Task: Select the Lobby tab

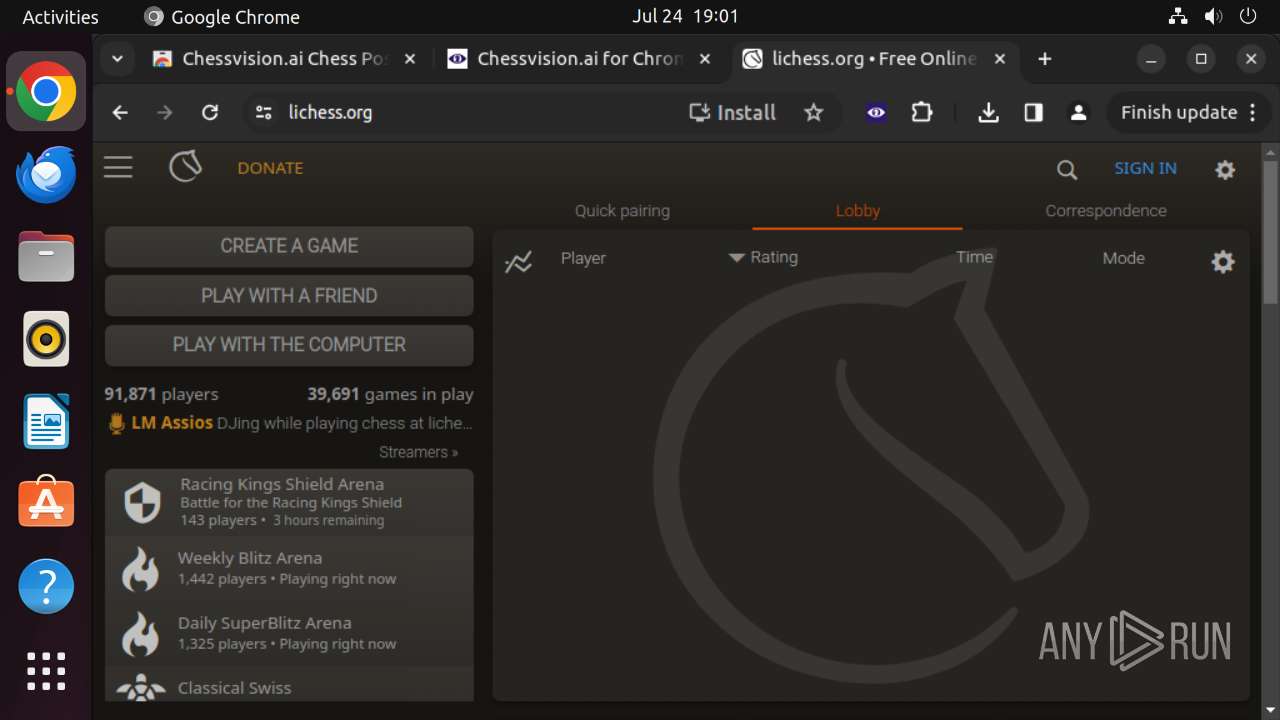Action: point(857,211)
